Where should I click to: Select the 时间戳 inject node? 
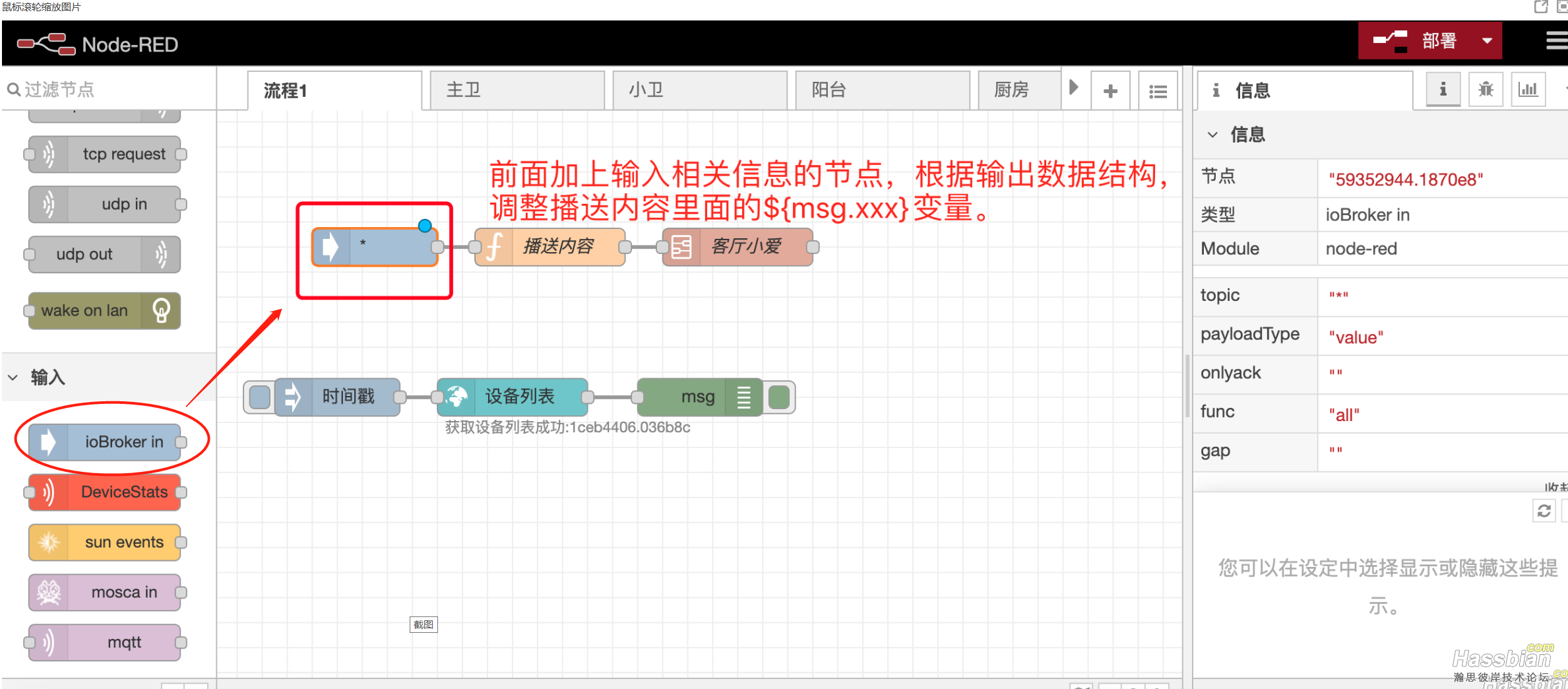coord(338,397)
